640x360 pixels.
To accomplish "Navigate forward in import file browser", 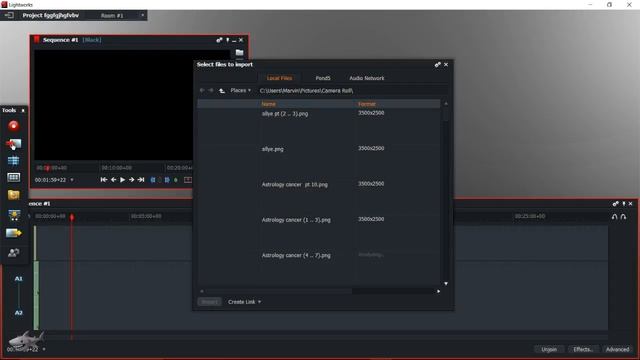I will [211, 90].
